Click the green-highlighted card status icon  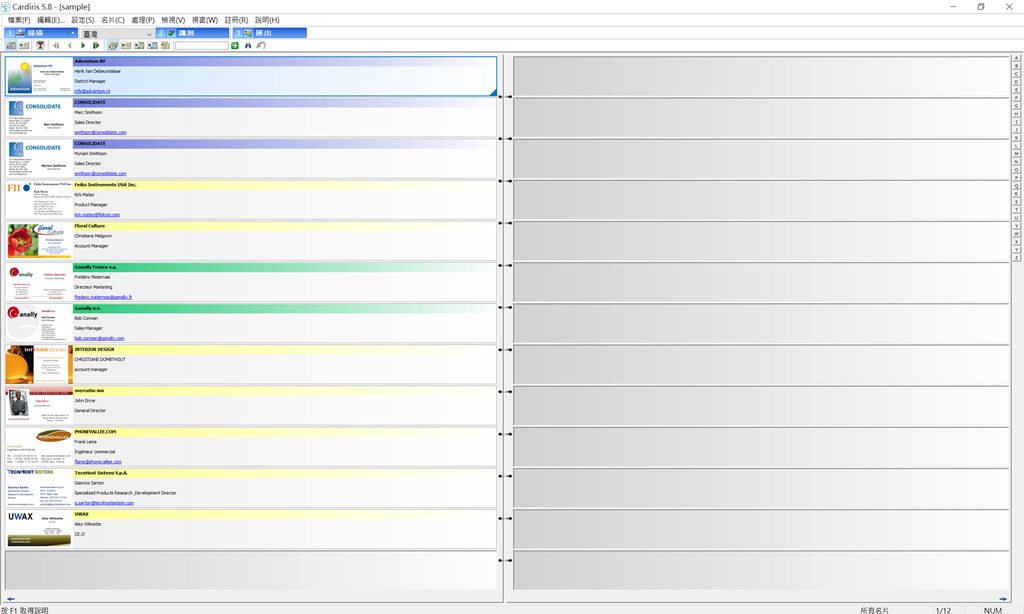(139, 46)
